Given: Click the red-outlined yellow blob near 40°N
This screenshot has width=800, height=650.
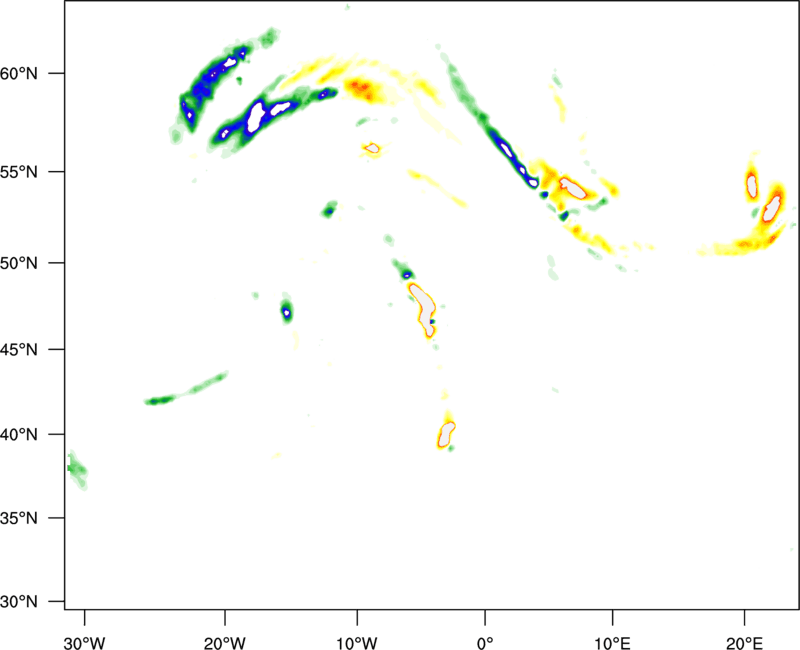Looking at the screenshot, I should tap(446, 434).
